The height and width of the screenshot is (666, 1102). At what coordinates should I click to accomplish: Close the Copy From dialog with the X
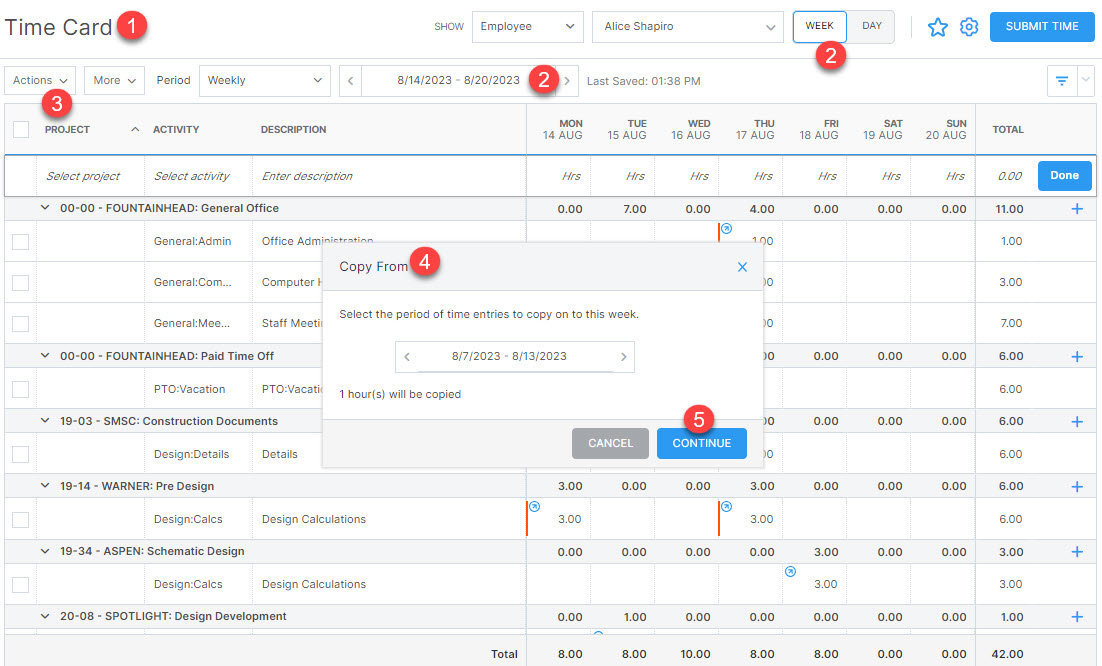742,267
